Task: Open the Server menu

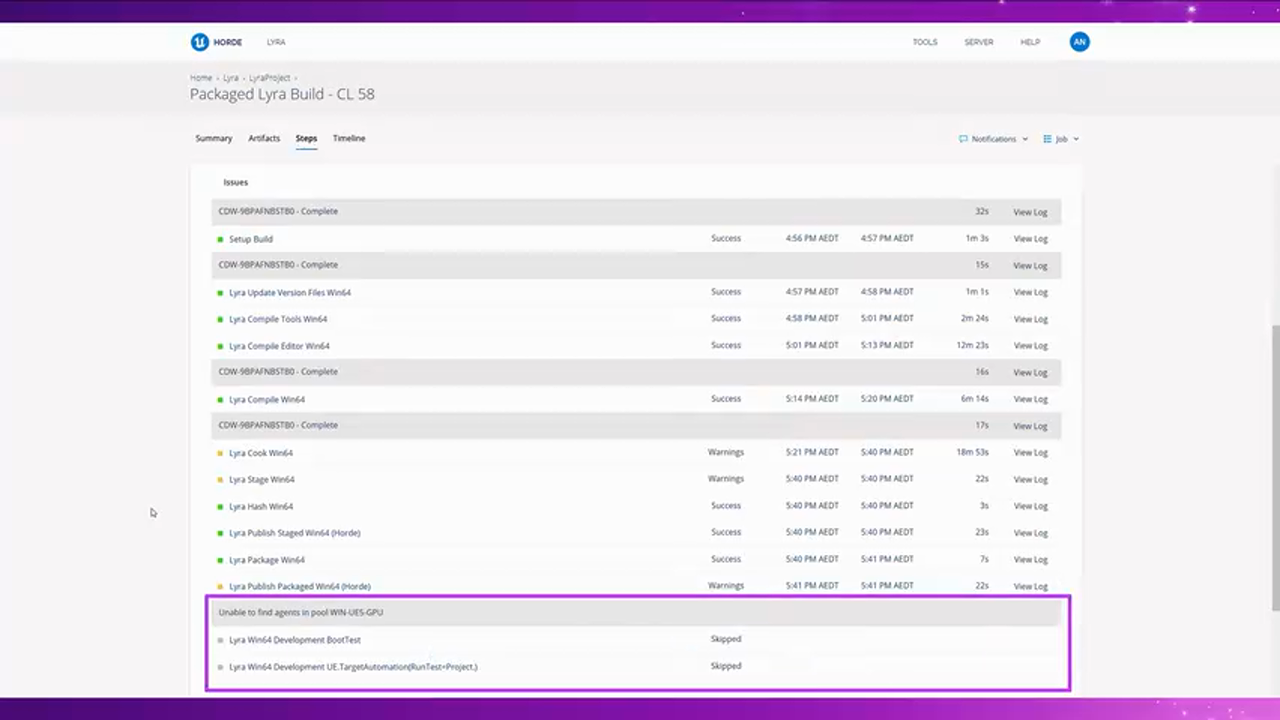Action: click(x=978, y=42)
